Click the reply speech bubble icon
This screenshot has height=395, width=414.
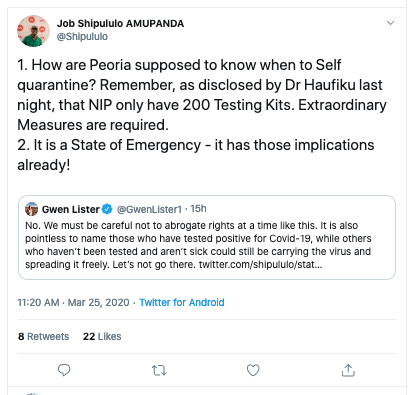tap(64, 370)
